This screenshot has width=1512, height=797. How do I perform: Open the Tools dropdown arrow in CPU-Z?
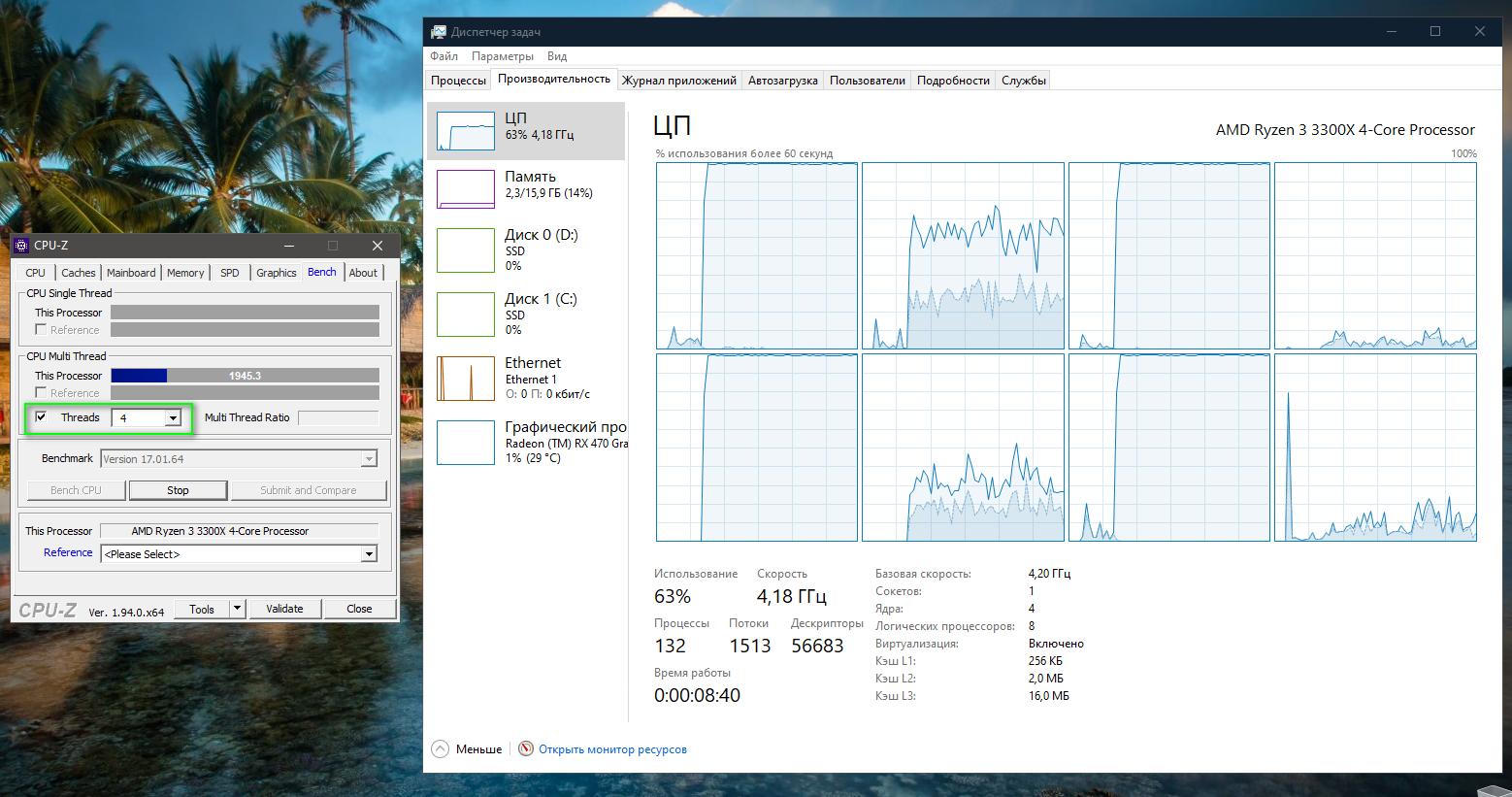coord(237,609)
